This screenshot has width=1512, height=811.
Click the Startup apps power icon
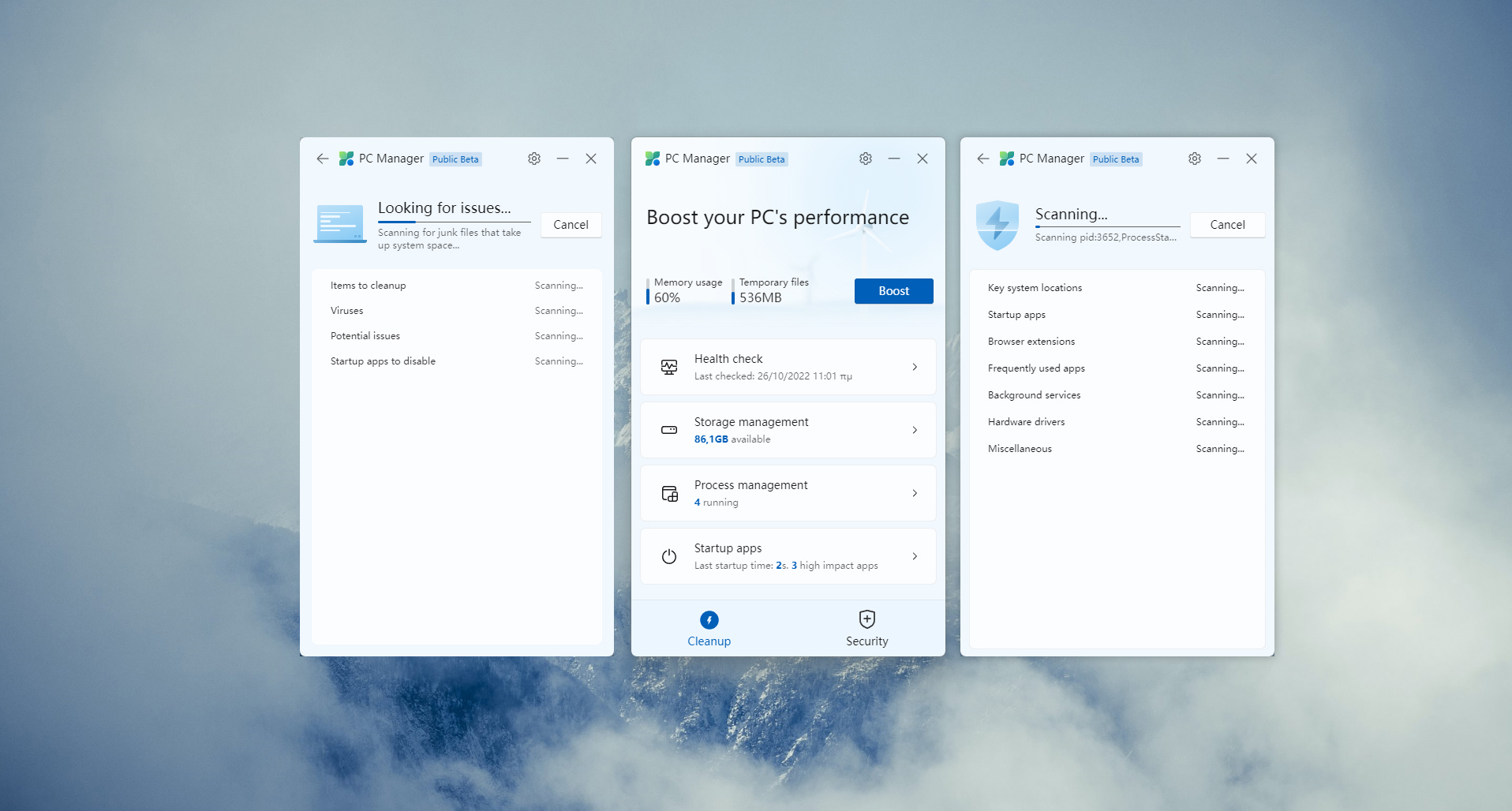pos(668,556)
